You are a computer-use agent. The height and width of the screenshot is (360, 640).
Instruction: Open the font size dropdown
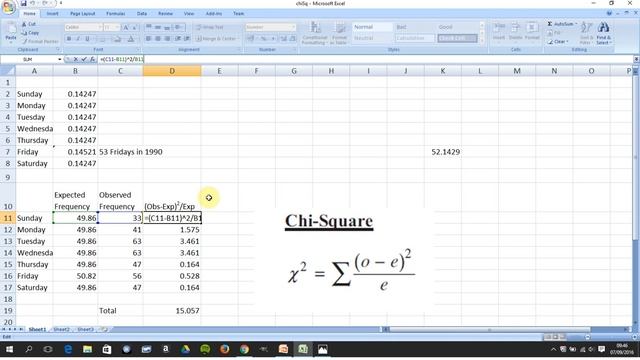point(118,27)
